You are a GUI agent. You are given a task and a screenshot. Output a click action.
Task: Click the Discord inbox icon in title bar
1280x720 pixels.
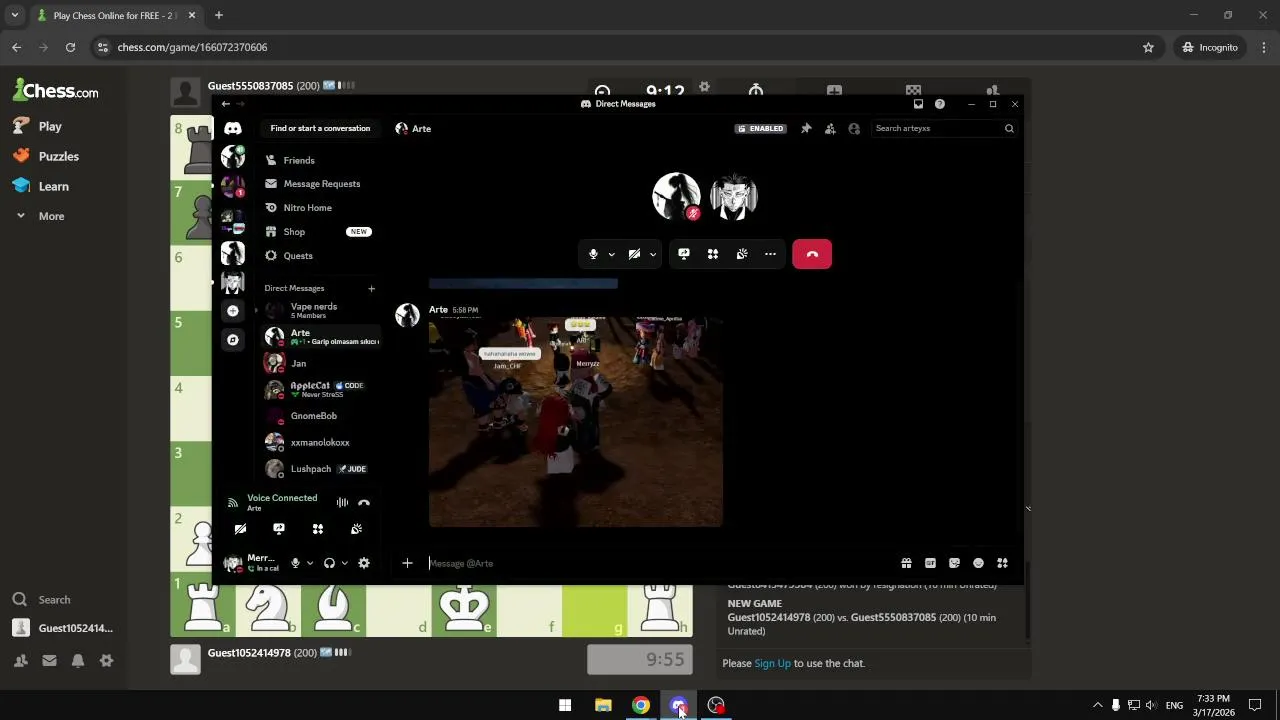point(918,104)
